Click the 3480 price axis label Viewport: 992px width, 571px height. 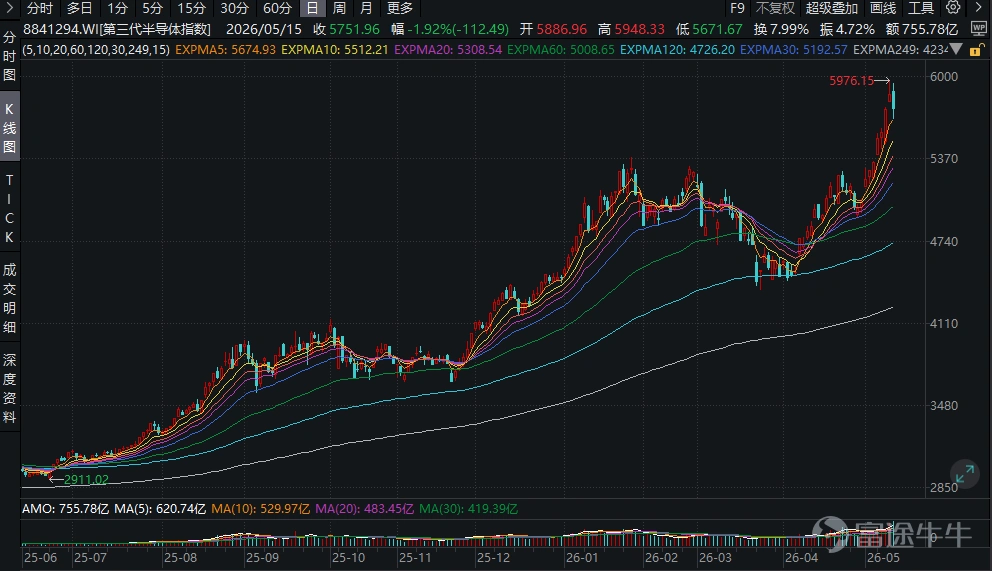click(944, 405)
